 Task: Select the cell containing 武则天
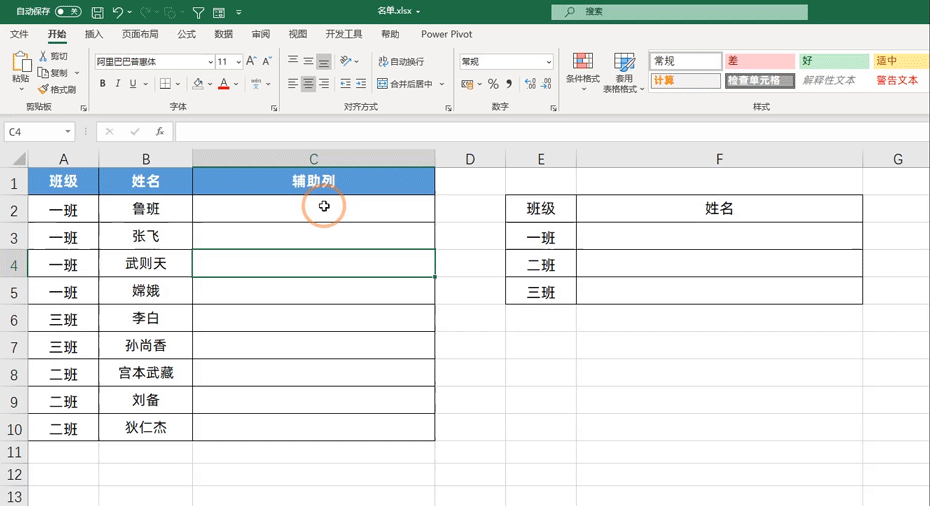point(145,263)
